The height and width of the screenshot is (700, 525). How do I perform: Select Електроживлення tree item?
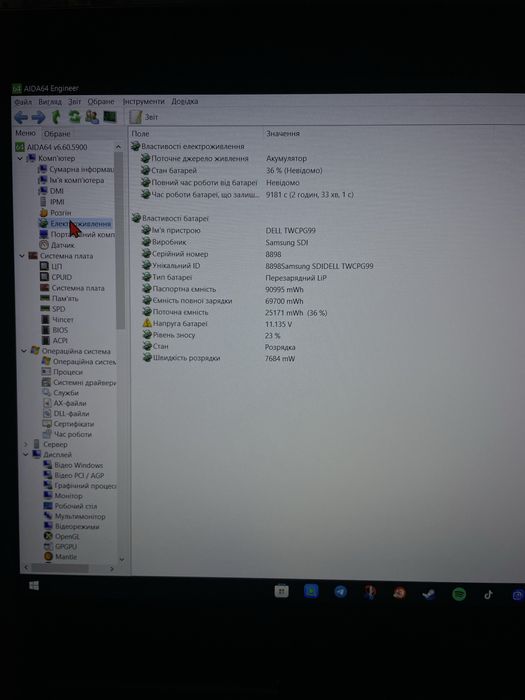tap(75, 223)
